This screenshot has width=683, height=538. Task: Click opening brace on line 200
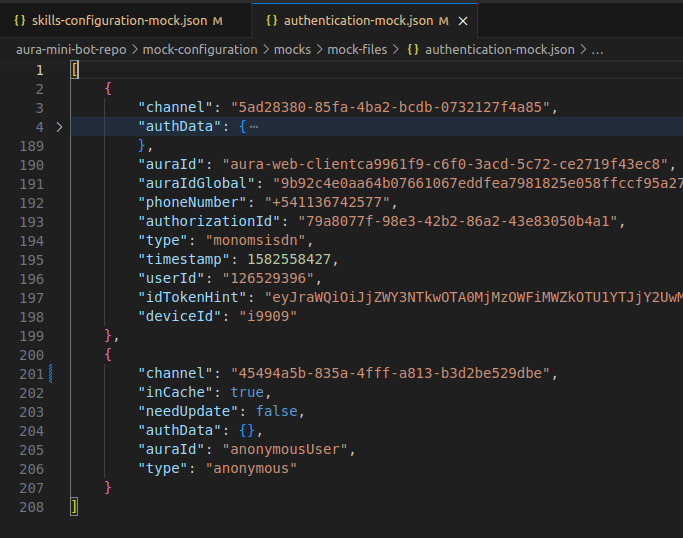point(108,355)
